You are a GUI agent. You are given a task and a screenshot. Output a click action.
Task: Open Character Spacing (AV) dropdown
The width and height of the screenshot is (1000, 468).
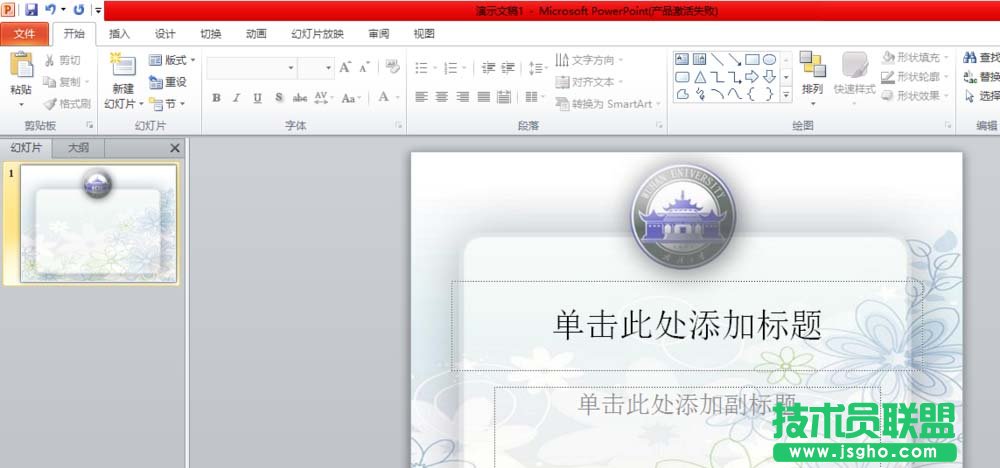(x=323, y=98)
